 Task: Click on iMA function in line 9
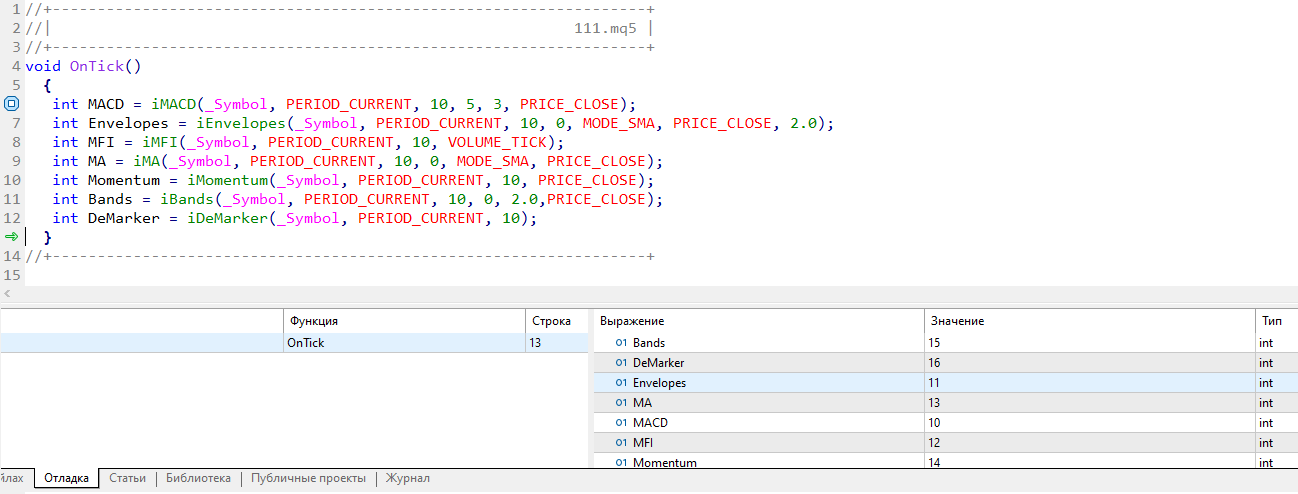pos(147,161)
